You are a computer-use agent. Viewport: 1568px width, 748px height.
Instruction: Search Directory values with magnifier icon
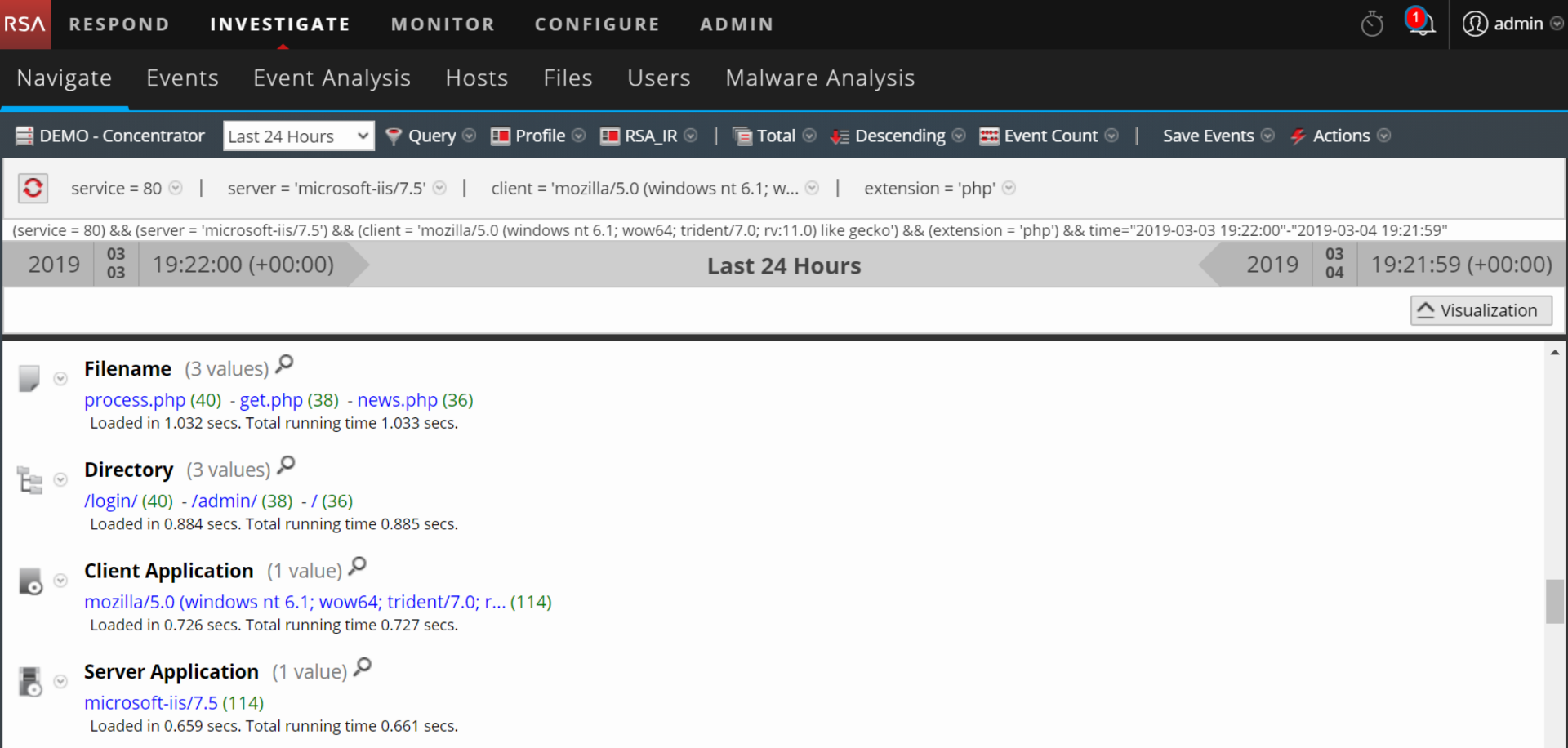286,465
